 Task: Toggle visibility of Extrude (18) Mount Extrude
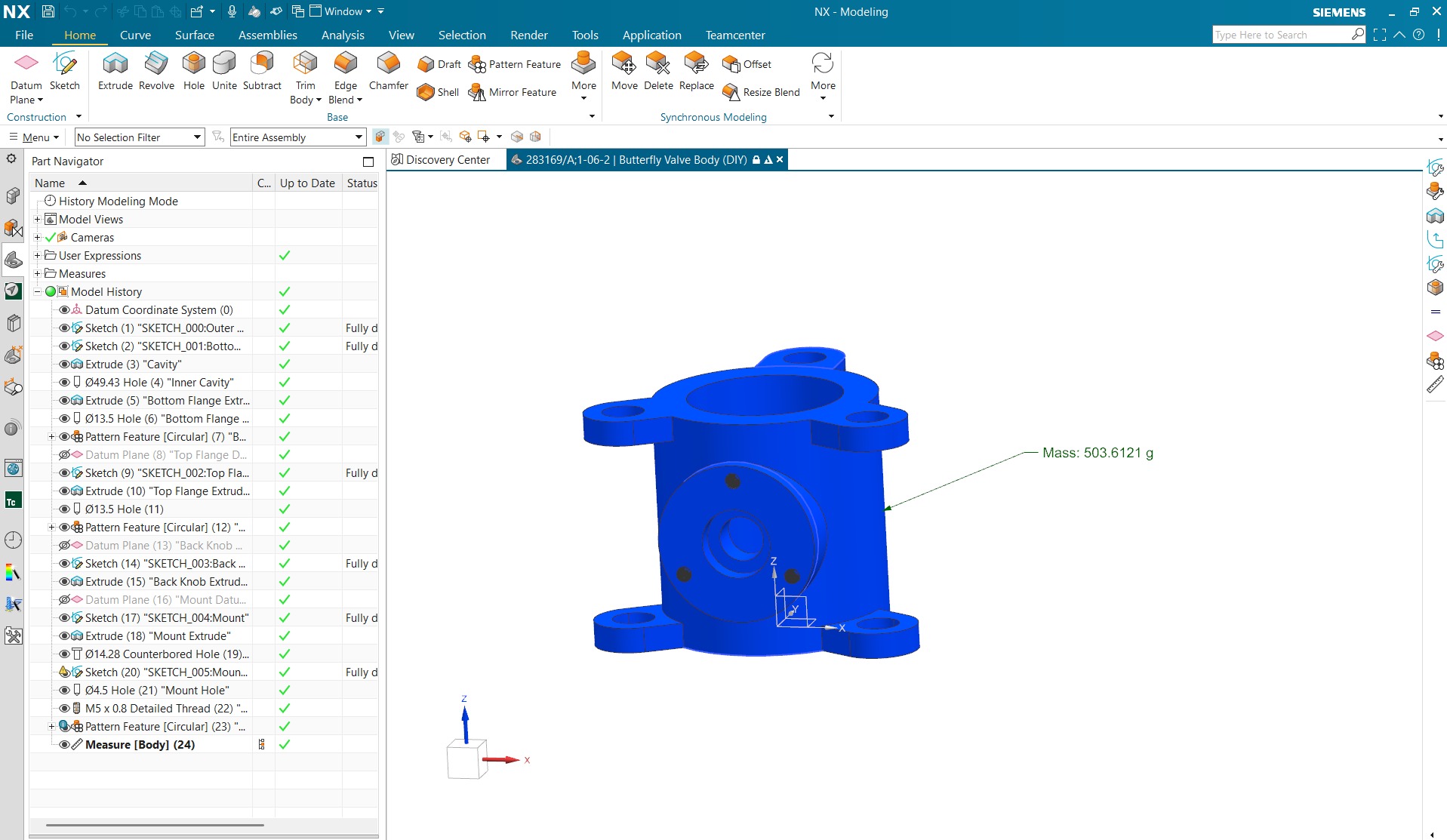coord(64,636)
